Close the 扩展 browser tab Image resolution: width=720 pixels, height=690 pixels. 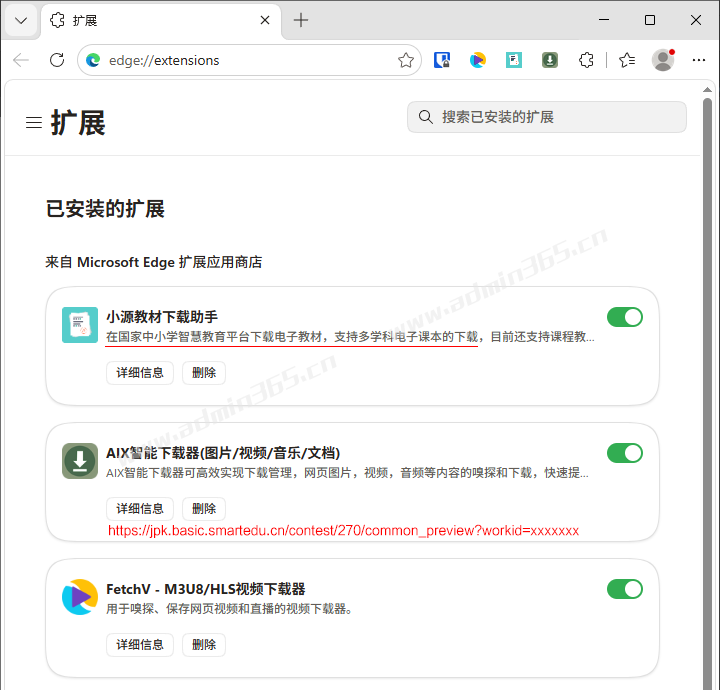click(265, 20)
